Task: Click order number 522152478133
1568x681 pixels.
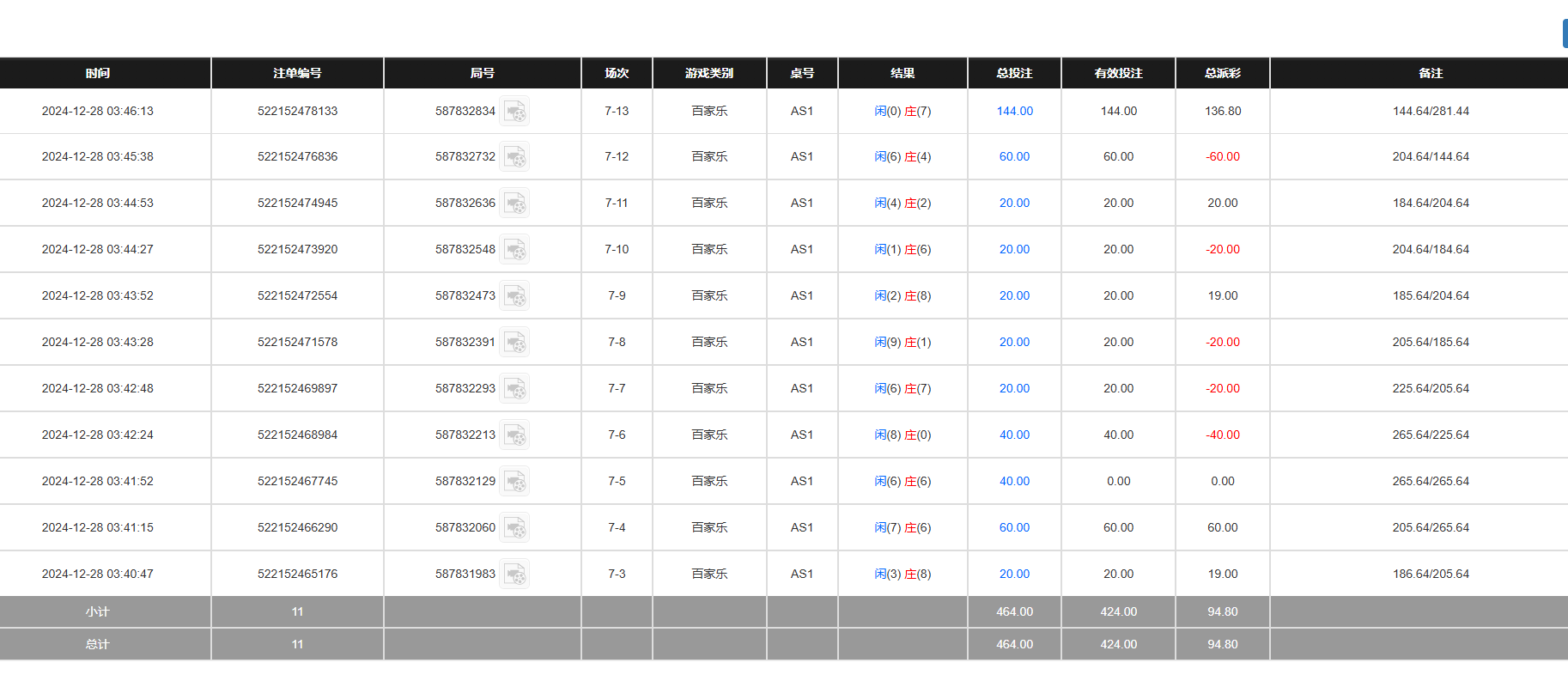Action: click(x=297, y=111)
